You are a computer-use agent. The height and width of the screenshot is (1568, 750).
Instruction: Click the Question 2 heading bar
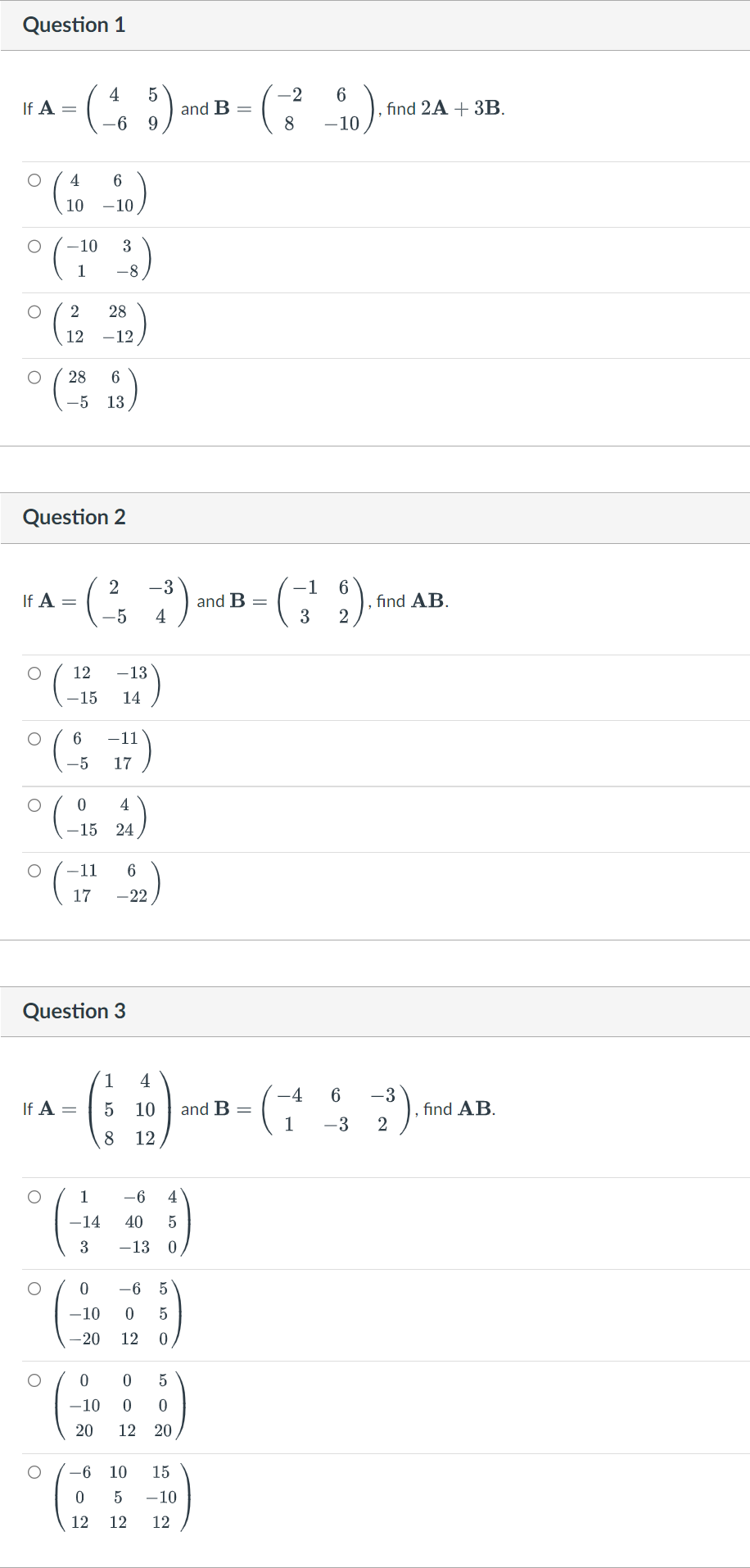click(x=75, y=517)
